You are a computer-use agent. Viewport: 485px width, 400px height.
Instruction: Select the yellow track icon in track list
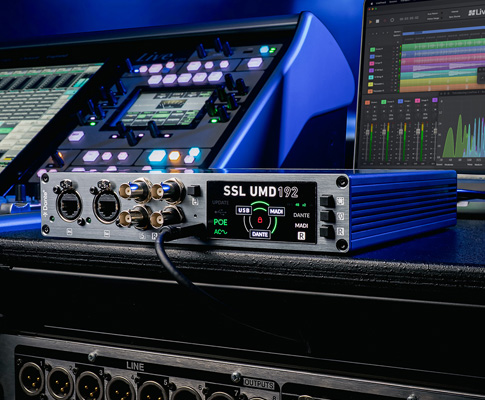(370, 85)
